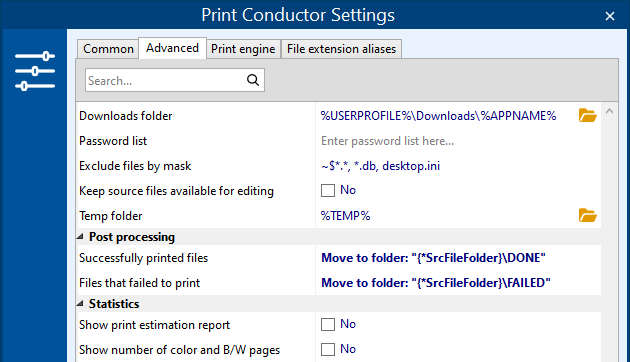Viewport: 630px width, 362px height.
Task: Select the Exclude files by mask label
Action: (x=135, y=166)
